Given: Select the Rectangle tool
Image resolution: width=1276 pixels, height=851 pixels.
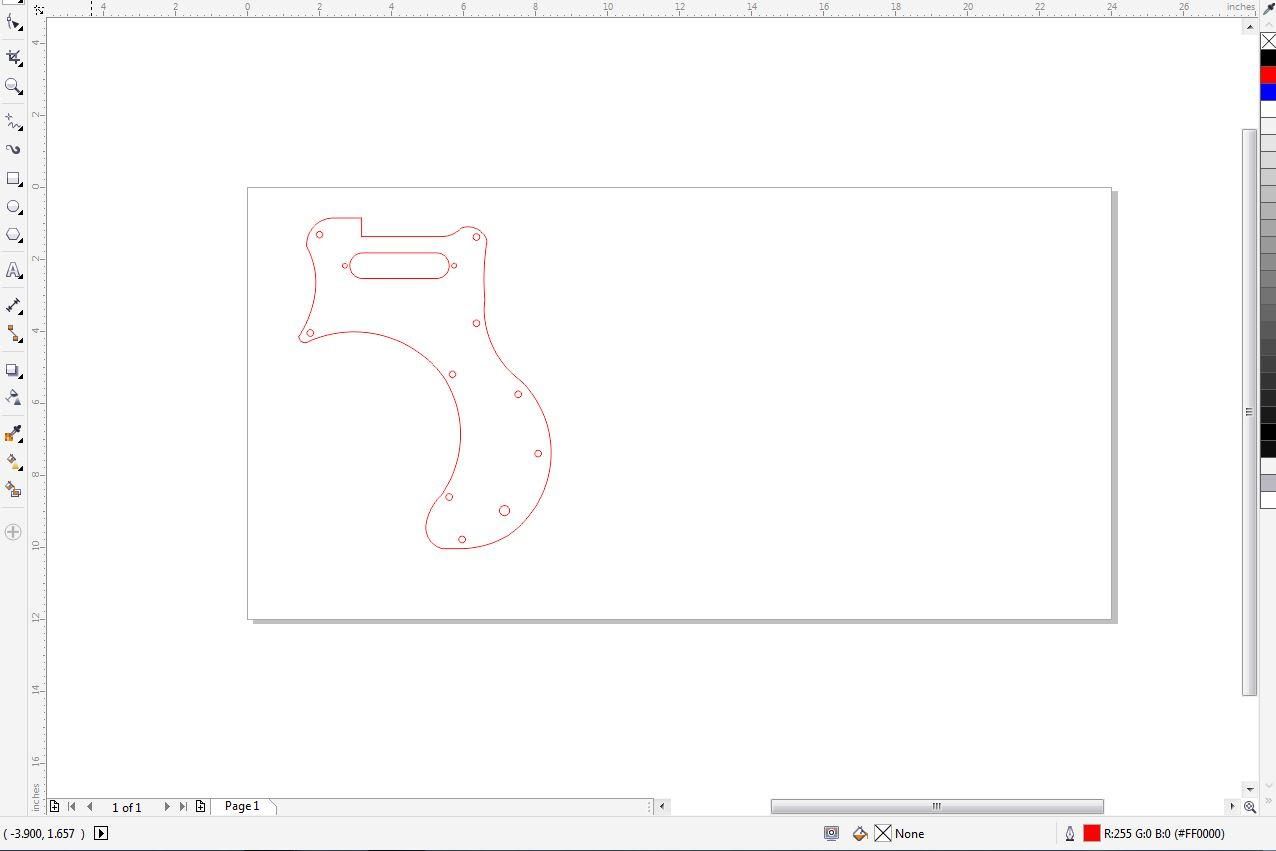Looking at the screenshot, I should (x=13, y=179).
